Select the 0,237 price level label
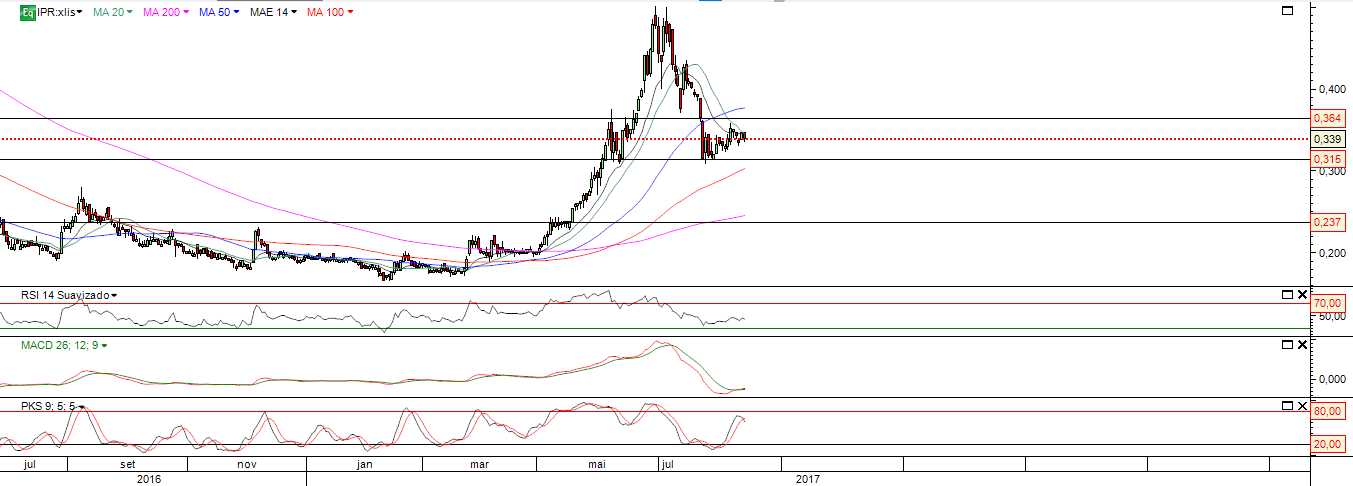1353x486 pixels. tap(1328, 222)
